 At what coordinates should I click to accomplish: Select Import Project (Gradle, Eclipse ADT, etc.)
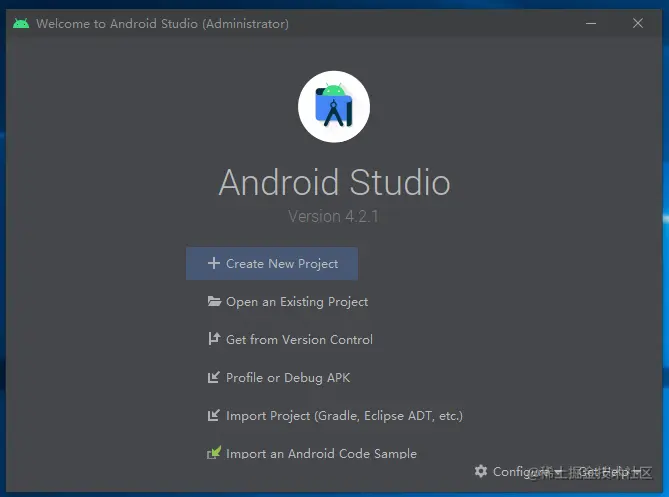point(344,416)
